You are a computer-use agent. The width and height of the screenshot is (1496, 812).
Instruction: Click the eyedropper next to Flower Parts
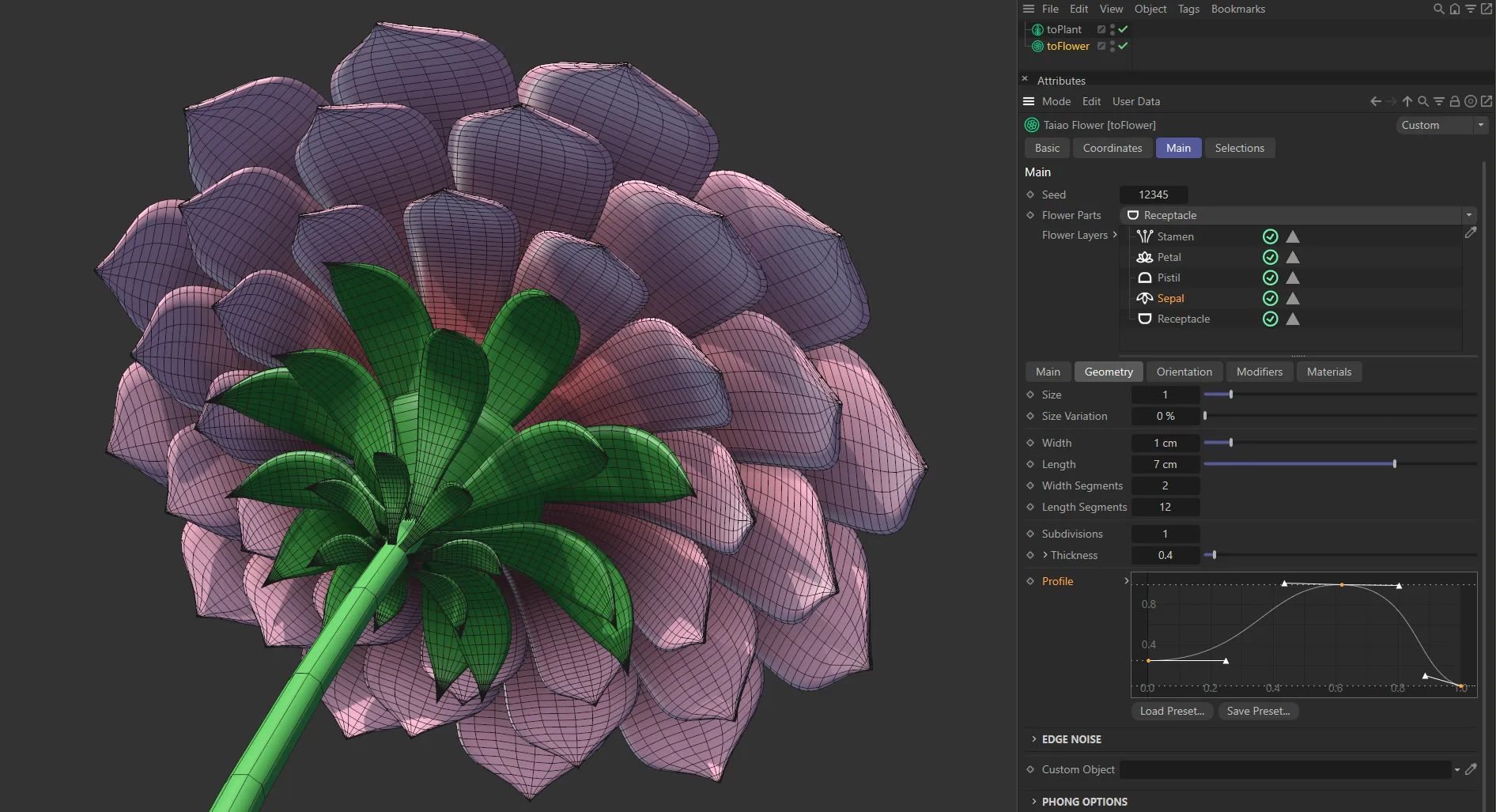pyautogui.click(x=1471, y=232)
